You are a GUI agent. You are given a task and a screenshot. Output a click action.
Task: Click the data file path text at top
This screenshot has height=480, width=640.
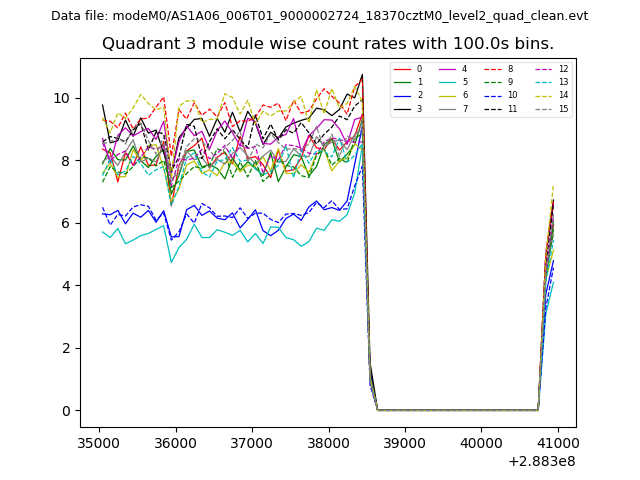click(319, 16)
